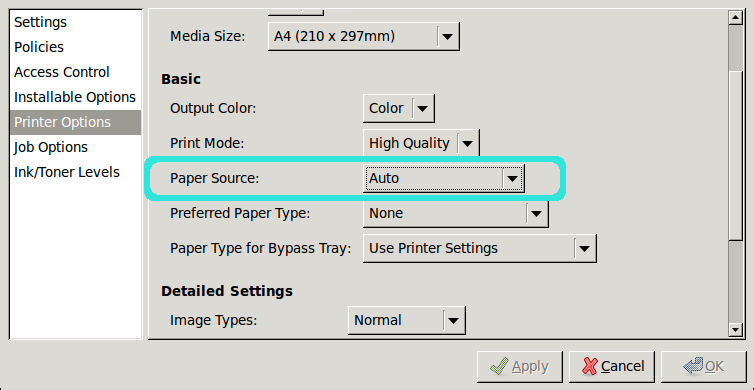Screen dimensions: 754x390
Task: Click the 'Image Types:' label
Action: coord(214,321)
